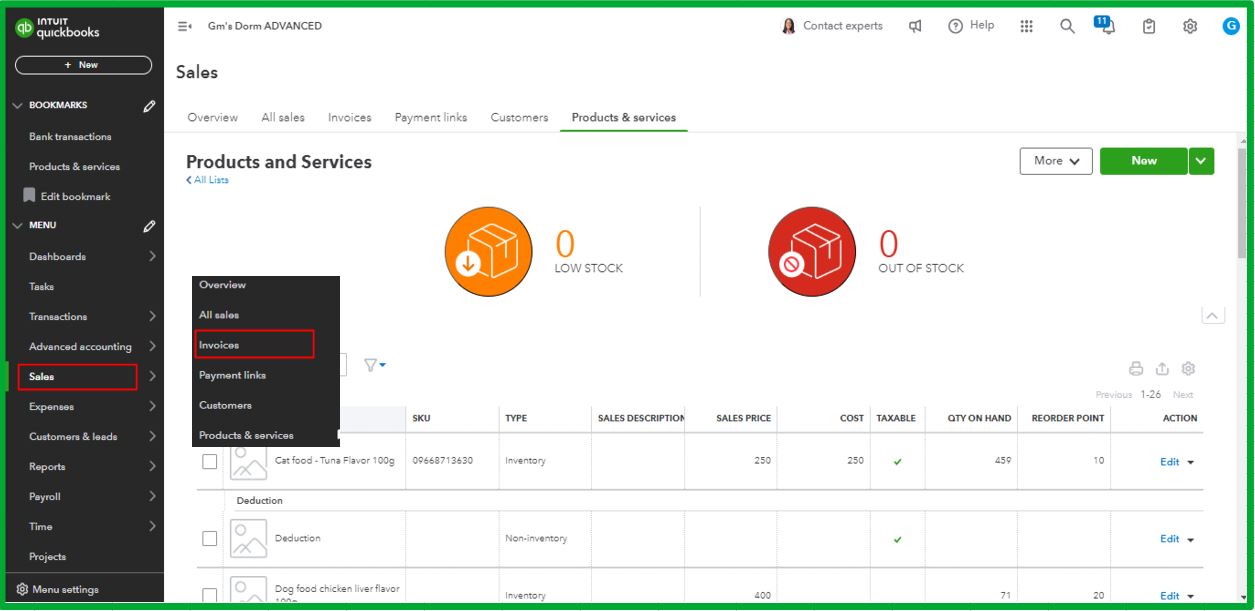Open the apps grid icon
The image size is (1255, 611).
pyautogui.click(x=1026, y=27)
